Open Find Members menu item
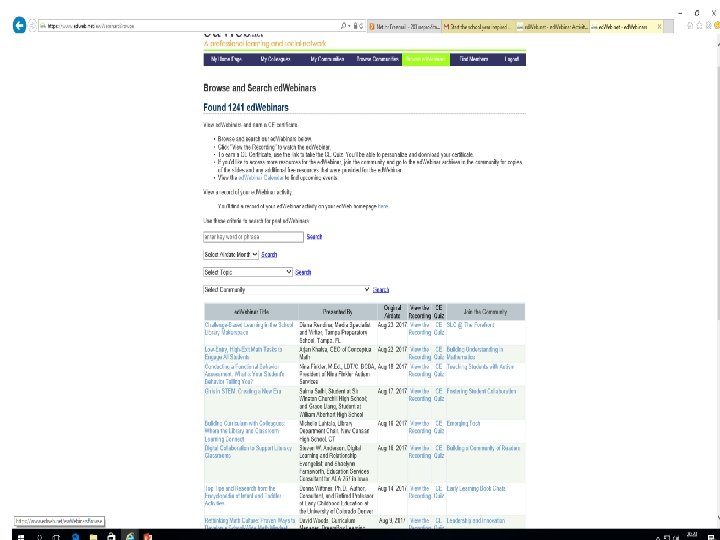720x540 pixels. coord(474,59)
